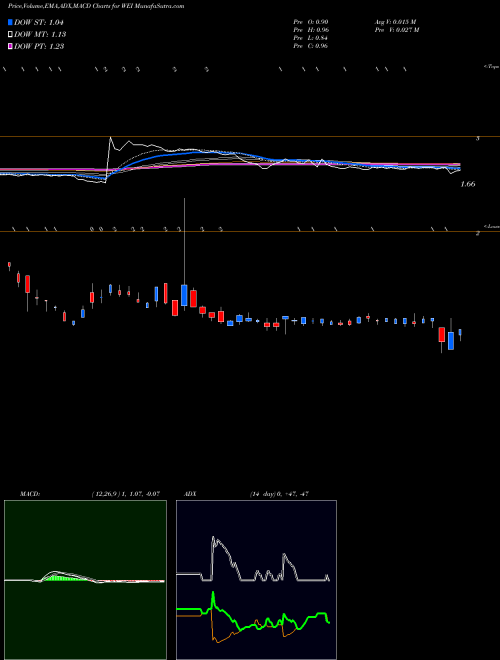Click the '<Lows' marker label
This screenshot has width=500, height=660.
(x=492, y=226)
